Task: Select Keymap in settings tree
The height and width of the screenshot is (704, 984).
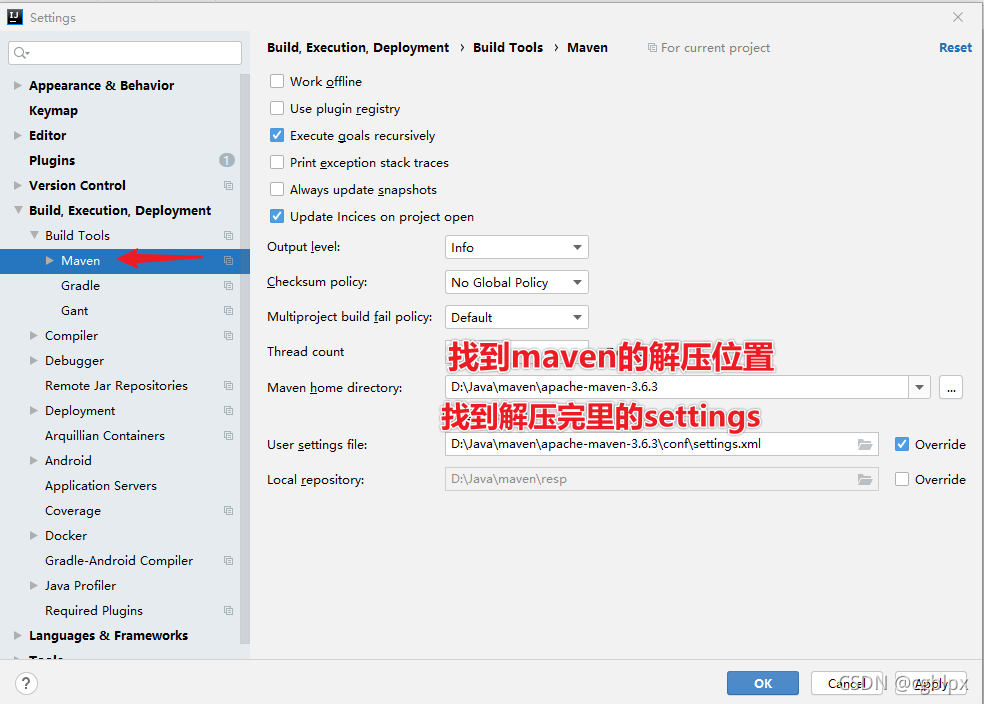Action: point(53,110)
